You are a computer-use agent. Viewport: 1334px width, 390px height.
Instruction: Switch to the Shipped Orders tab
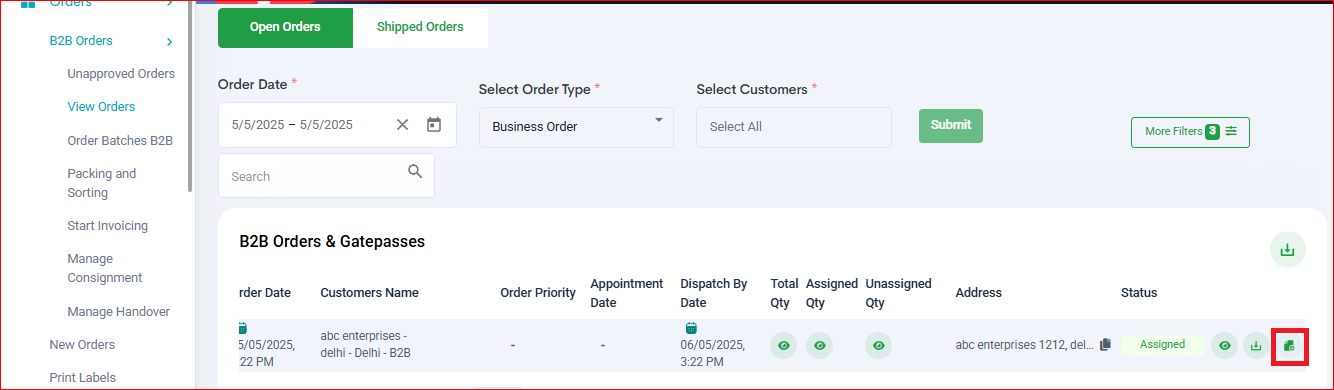(x=420, y=27)
